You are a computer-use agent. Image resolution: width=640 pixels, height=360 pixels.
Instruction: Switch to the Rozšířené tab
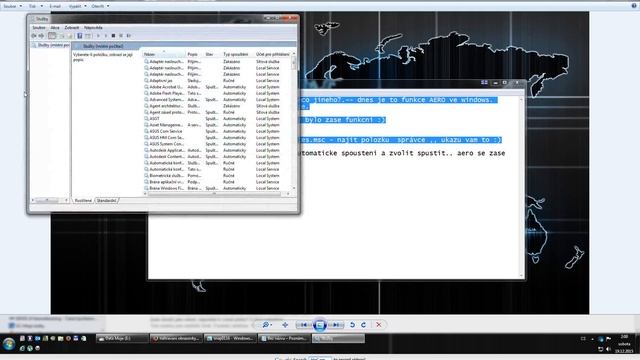(x=83, y=200)
